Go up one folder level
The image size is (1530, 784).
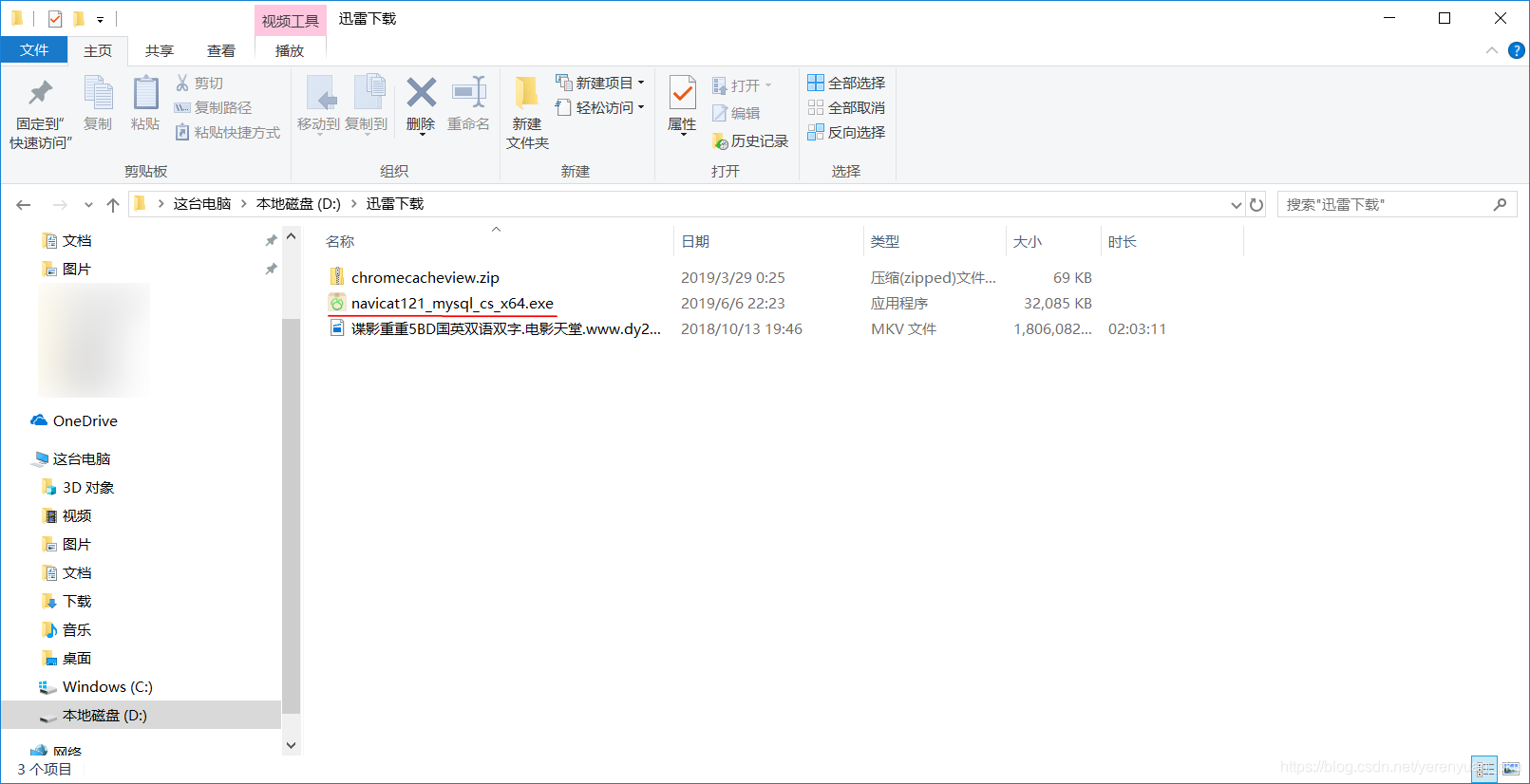pyautogui.click(x=113, y=205)
